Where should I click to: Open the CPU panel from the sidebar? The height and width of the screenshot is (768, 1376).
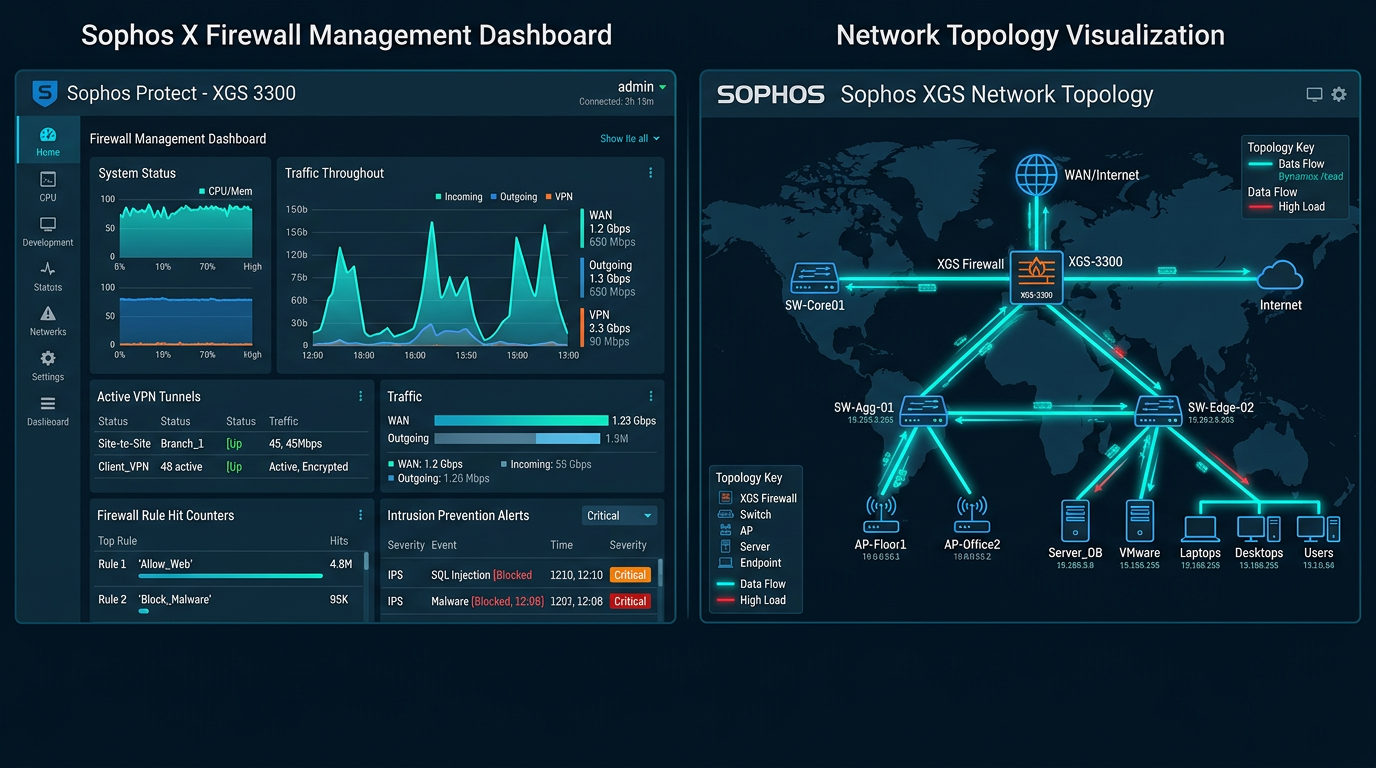(47, 183)
